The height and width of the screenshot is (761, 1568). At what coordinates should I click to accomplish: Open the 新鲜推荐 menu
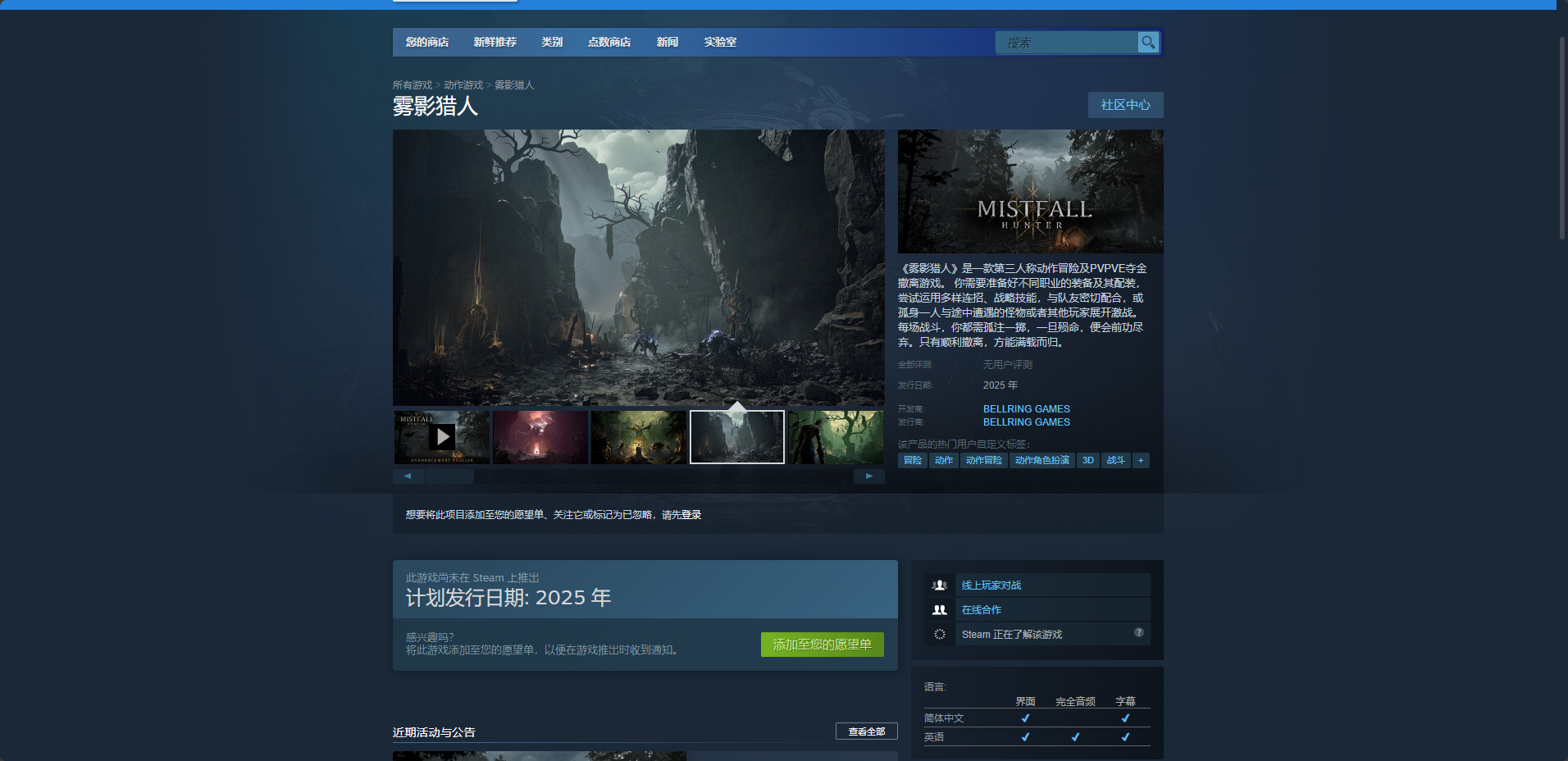495,42
